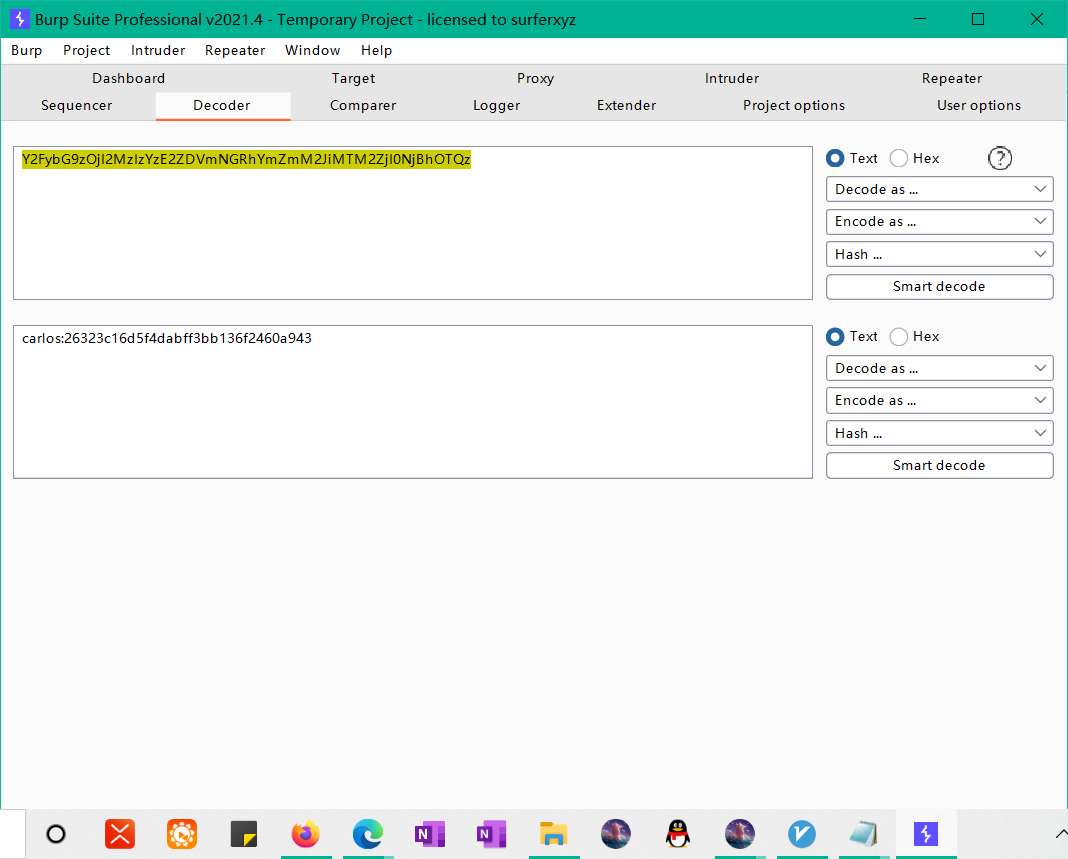Click Smart decode in the first panel
The width and height of the screenshot is (1068, 859).
click(x=939, y=287)
